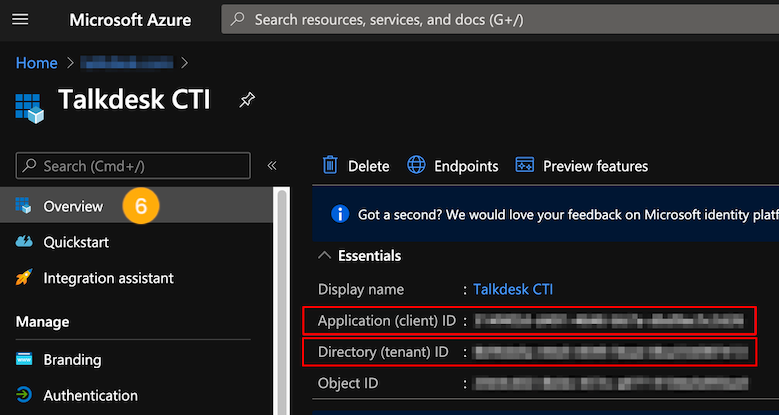The width and height of the screenshot is (779, 415).
Task: Focus the top resource search bar
Action: (x=500, y=20)
